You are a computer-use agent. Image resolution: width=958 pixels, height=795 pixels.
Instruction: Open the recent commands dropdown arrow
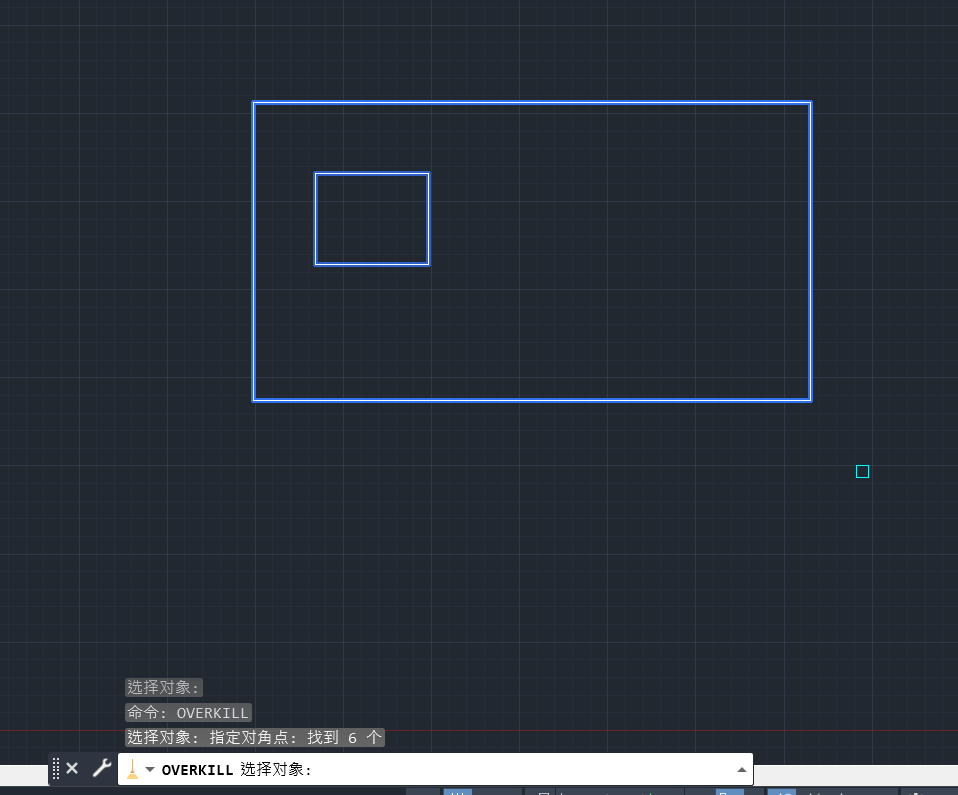point(150,770)
